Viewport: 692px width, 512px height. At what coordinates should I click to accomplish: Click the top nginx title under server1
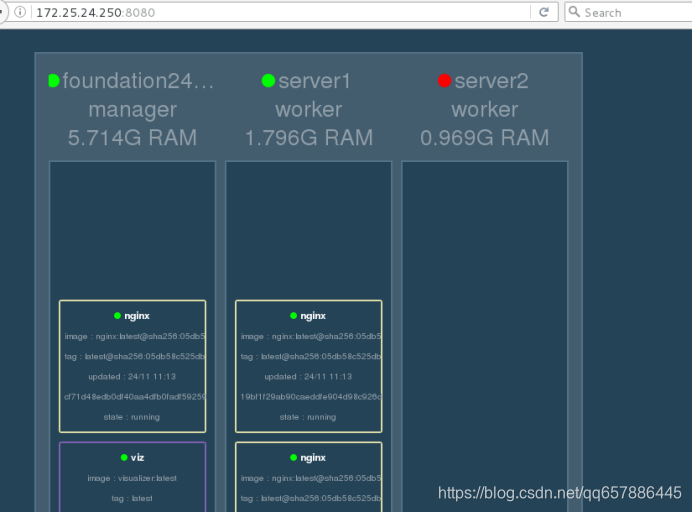[x=313, y=316]
